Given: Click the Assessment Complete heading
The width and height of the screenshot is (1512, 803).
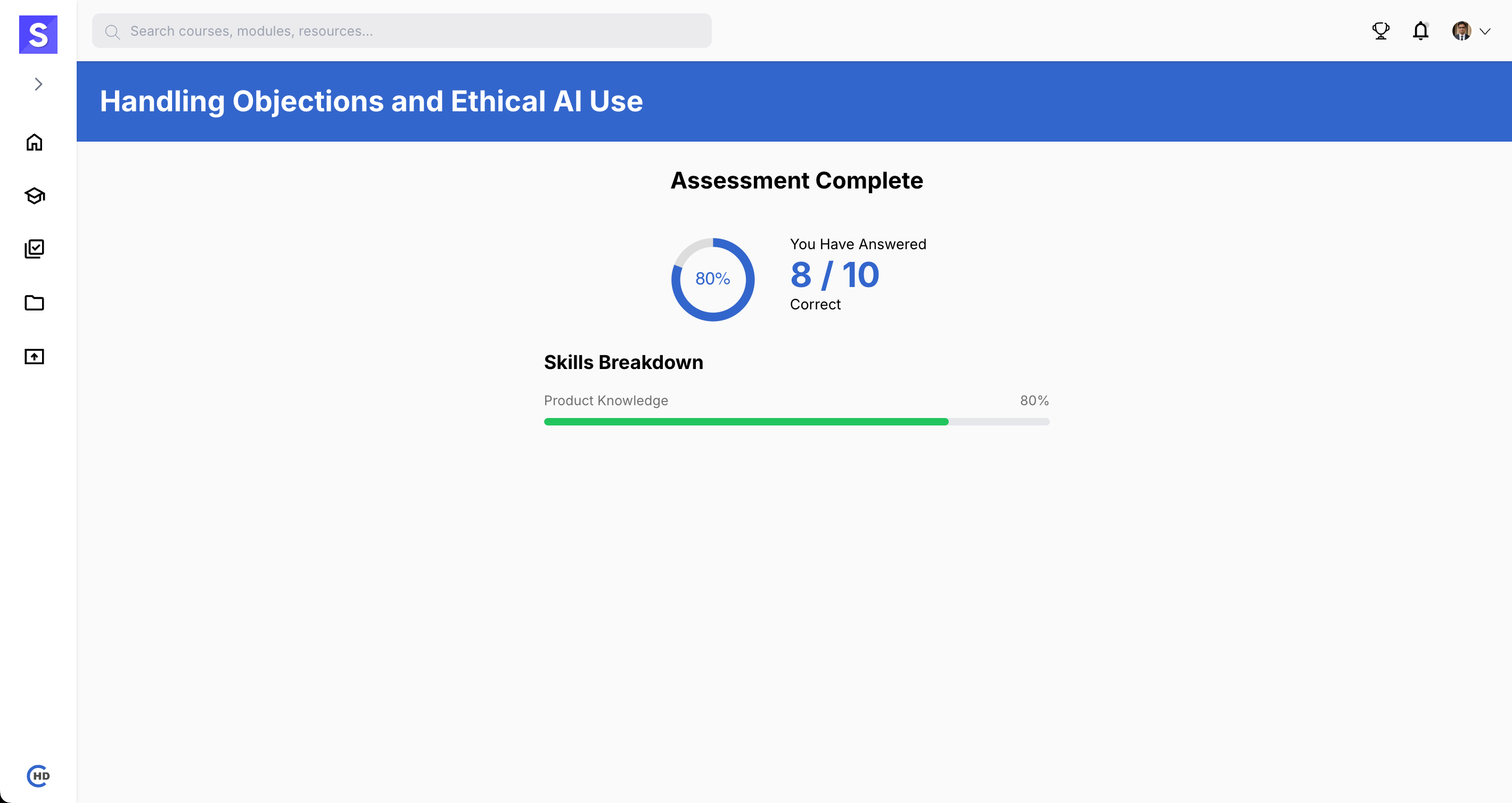Looking at the screenshot, I should (x=796, y=181).
